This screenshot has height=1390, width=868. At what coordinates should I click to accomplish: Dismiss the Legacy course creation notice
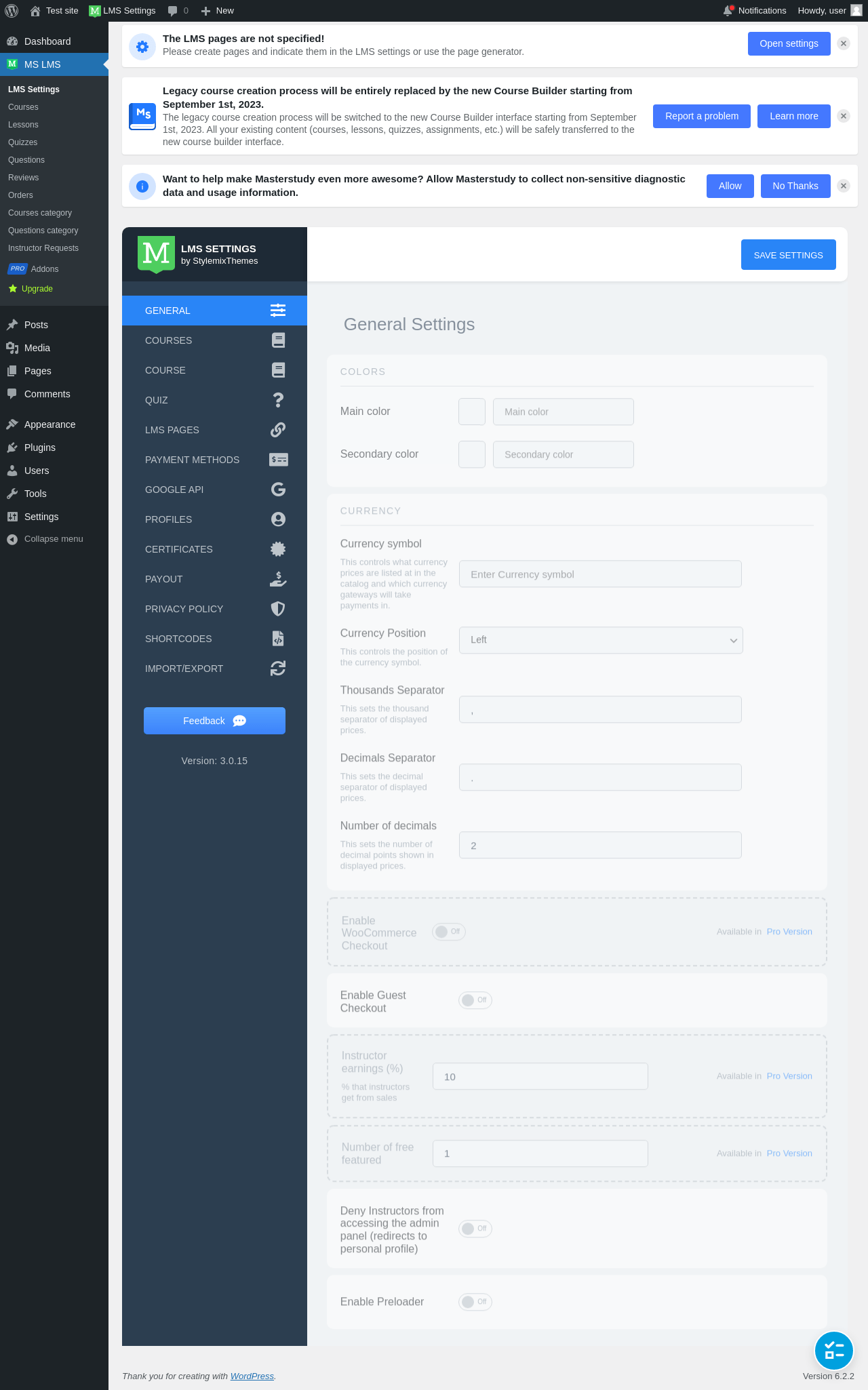[x=844, y=116]
